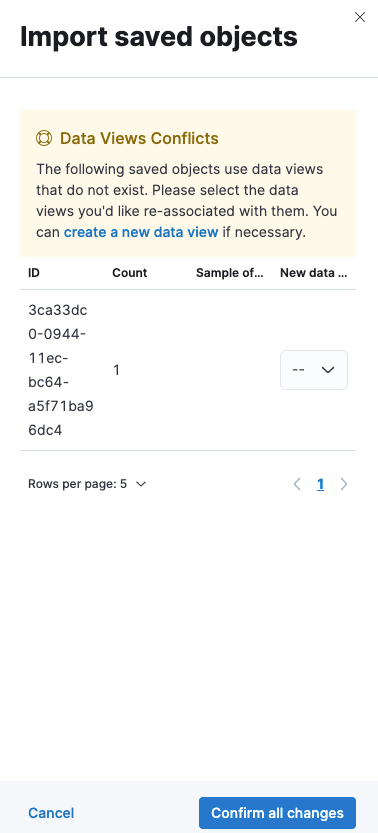Click the conflicts callout description text
The image size is (378, 833).
coord(187,201)
